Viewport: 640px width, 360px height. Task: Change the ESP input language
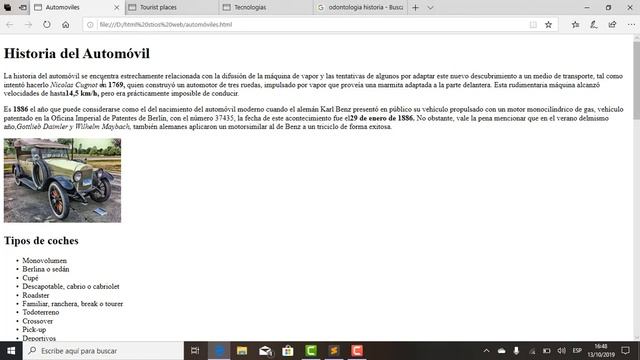[577, 351]
